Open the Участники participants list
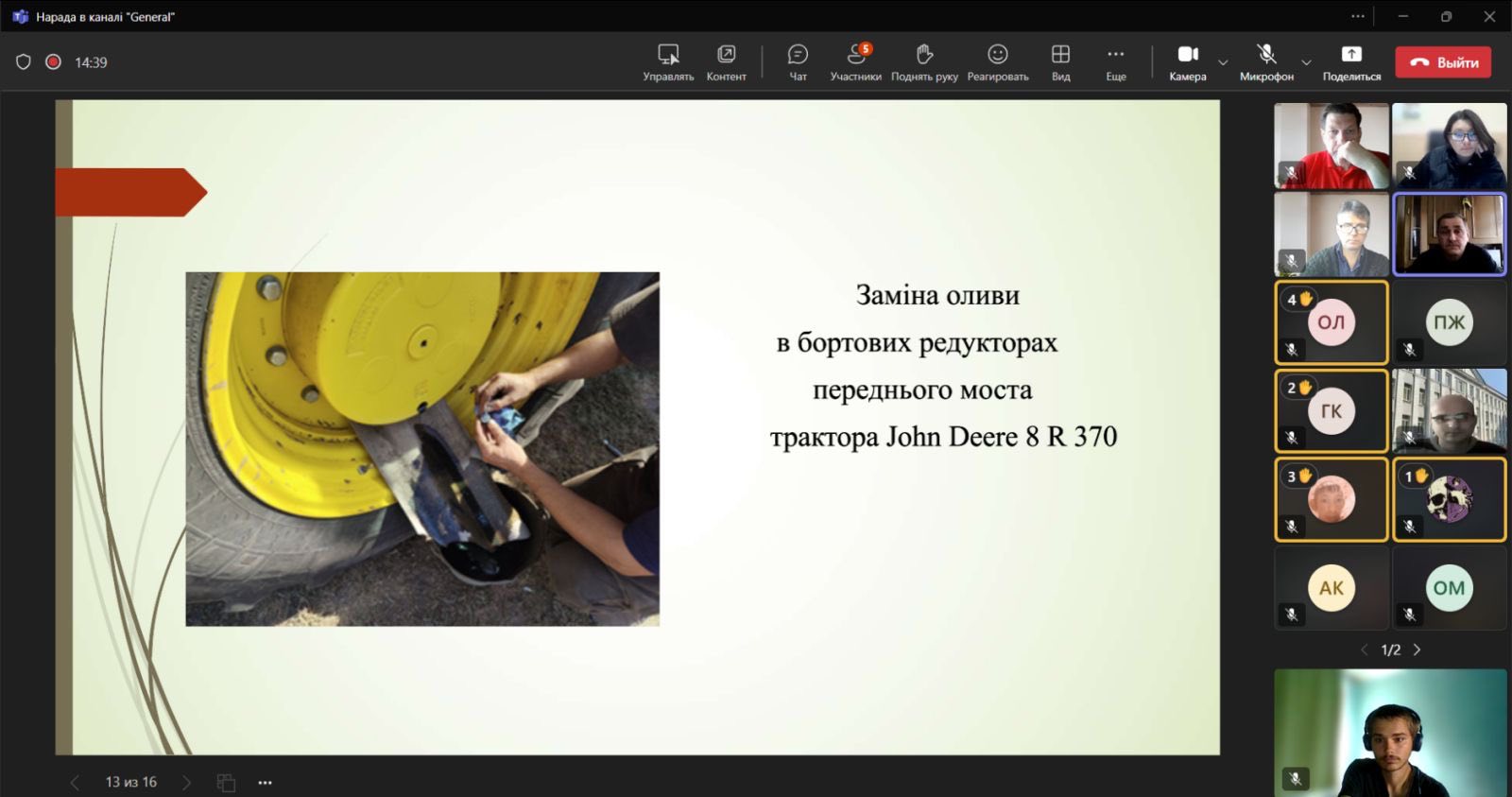 [855, 61]
